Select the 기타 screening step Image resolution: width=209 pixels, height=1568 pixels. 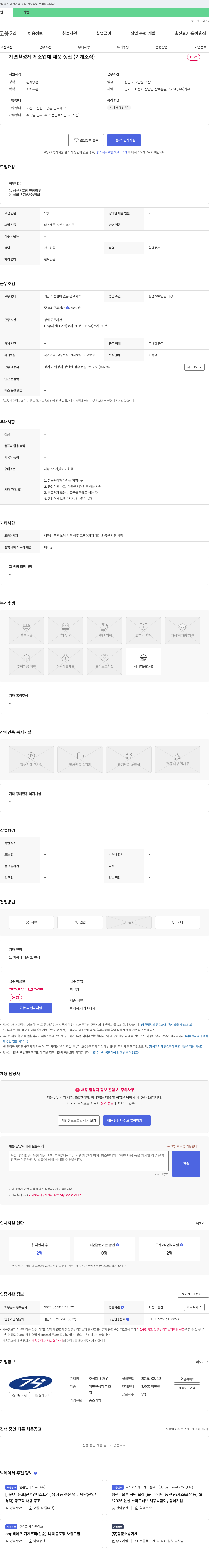(x=177, y=922)
